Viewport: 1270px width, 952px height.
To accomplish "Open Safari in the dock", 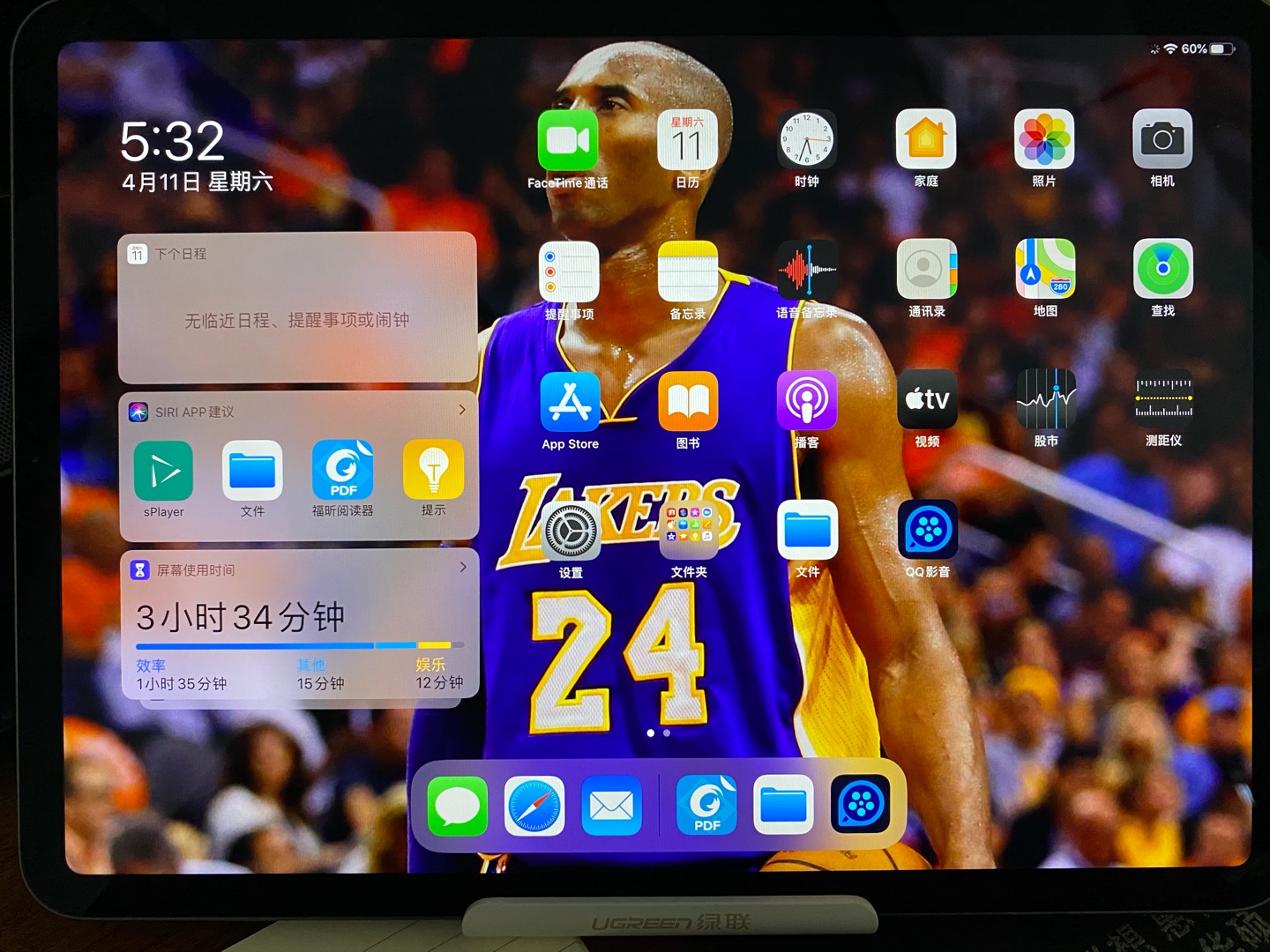I will (534, 806).
